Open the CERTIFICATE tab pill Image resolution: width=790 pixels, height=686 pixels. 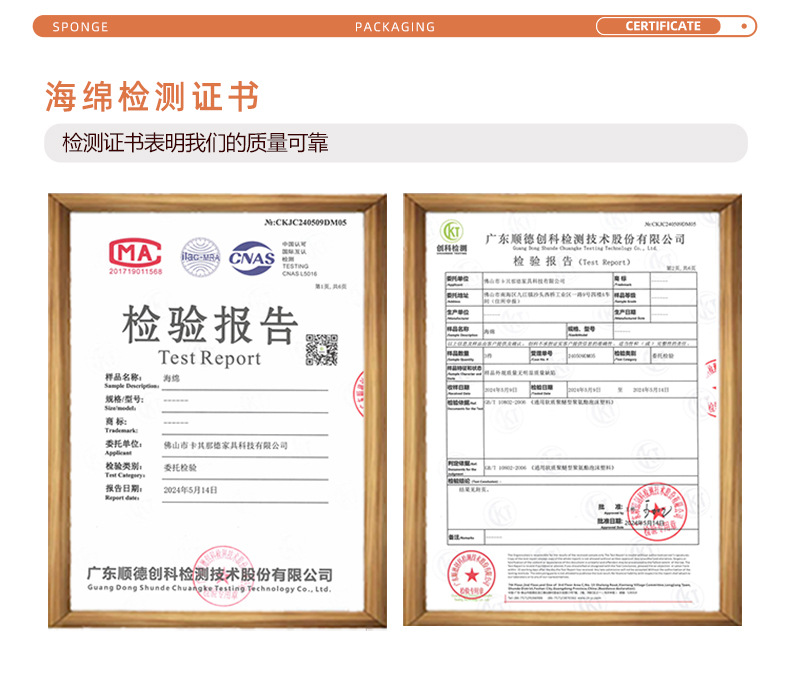(658, 26)
